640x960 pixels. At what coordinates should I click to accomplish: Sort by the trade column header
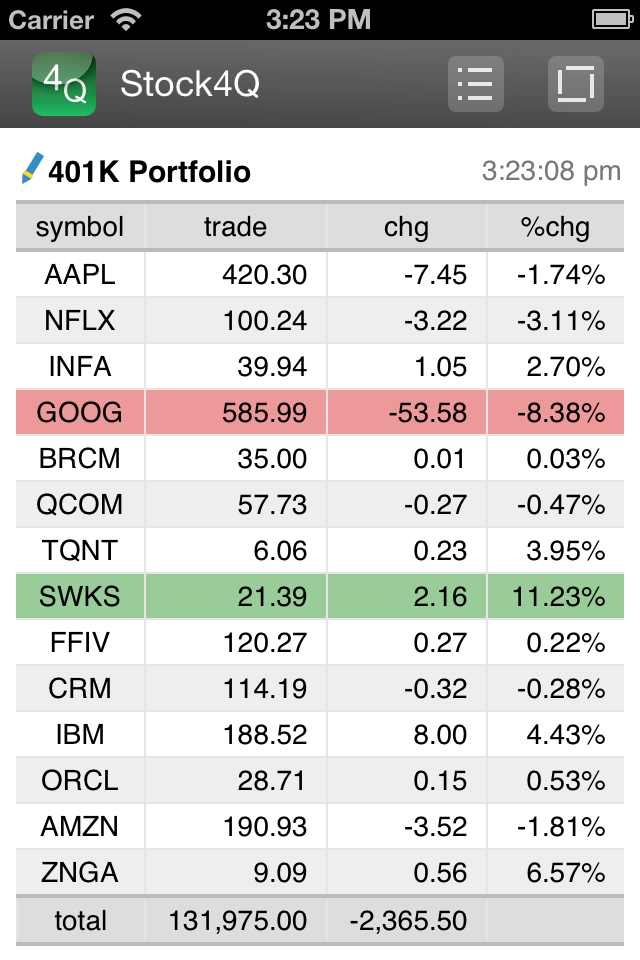[236, 227]
